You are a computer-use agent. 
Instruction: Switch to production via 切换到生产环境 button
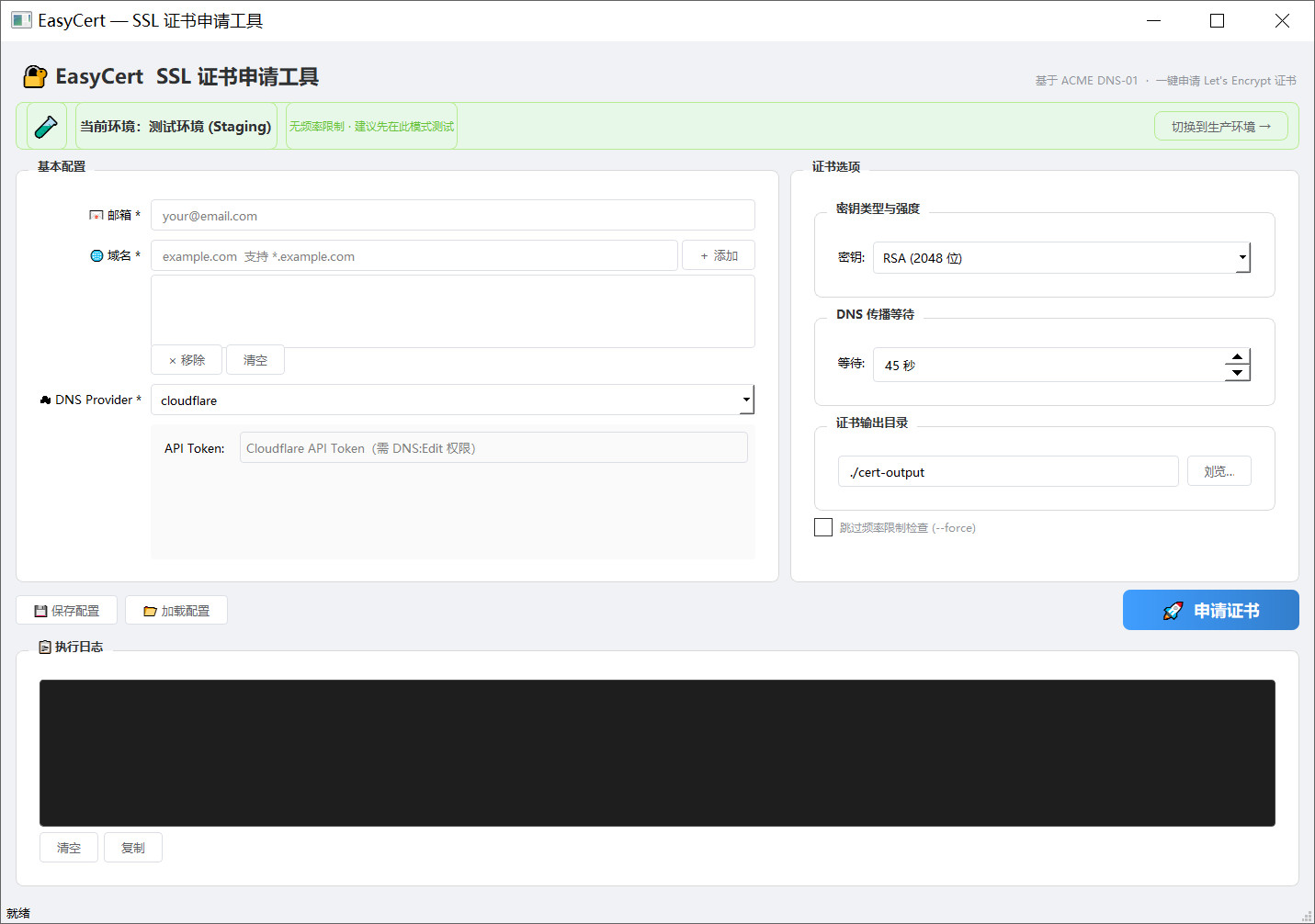pyautogui.click(x=1220, y=127)
